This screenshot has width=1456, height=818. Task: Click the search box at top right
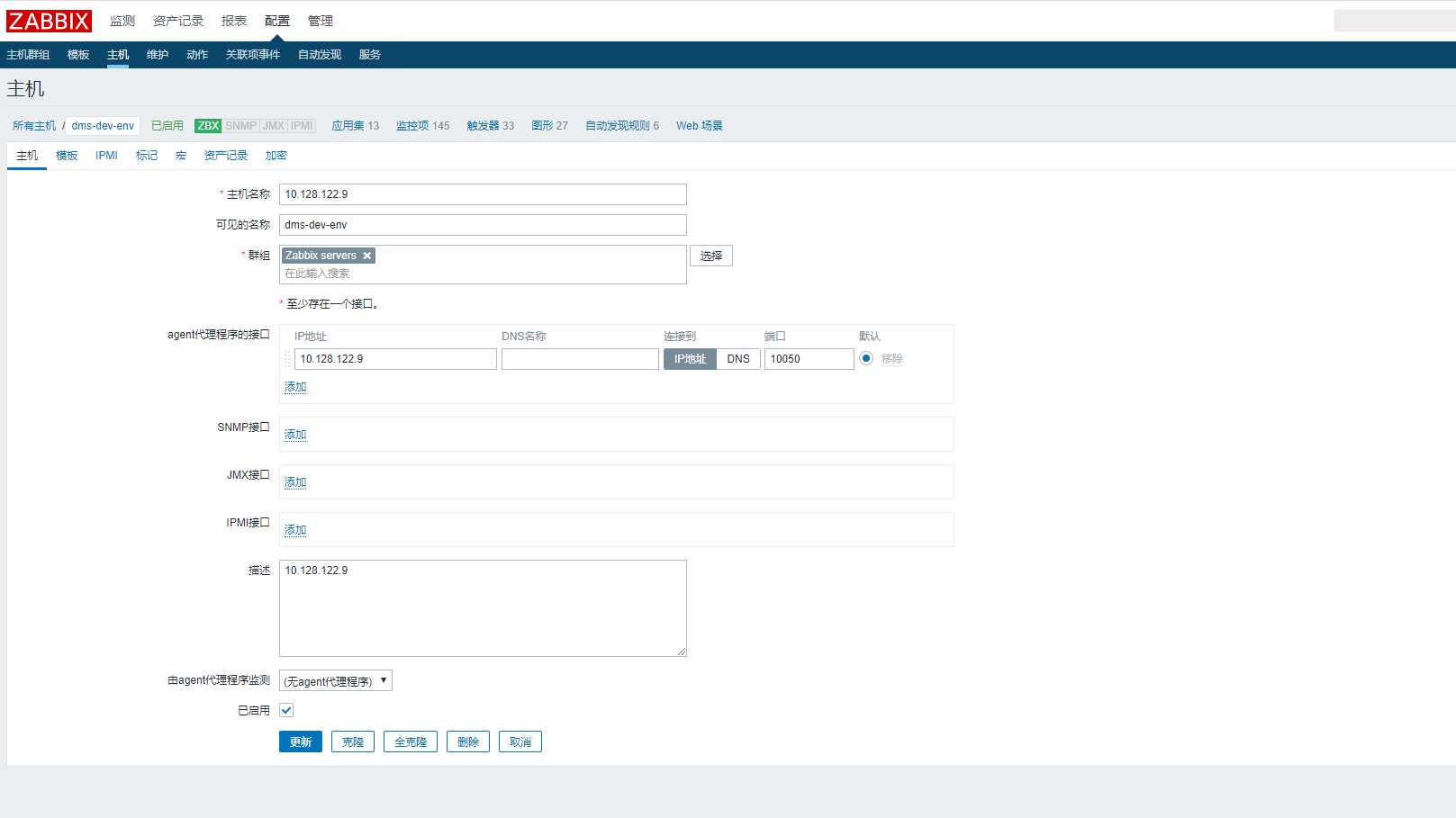[x=1395, y=21]
